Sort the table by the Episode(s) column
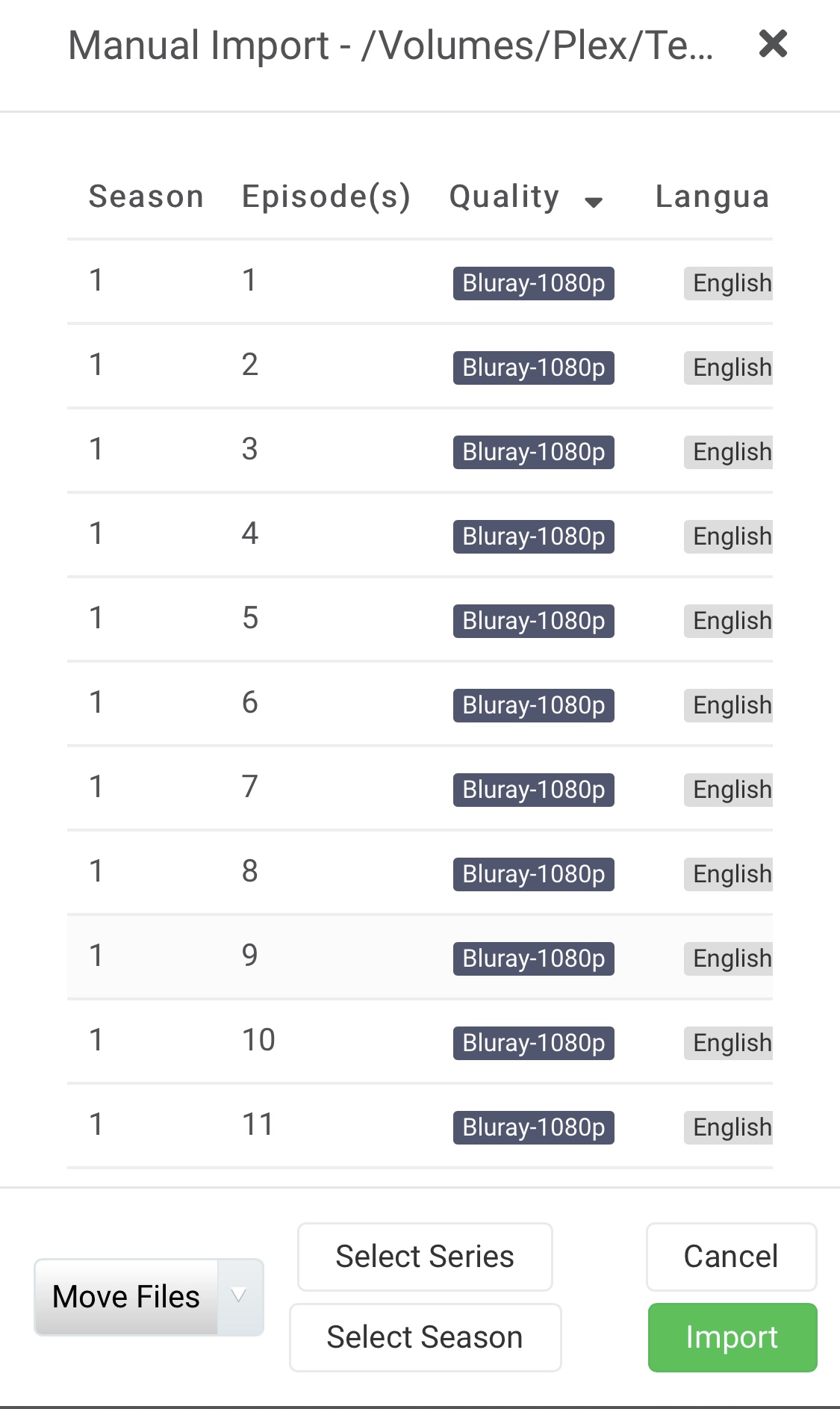 [326, 196]
